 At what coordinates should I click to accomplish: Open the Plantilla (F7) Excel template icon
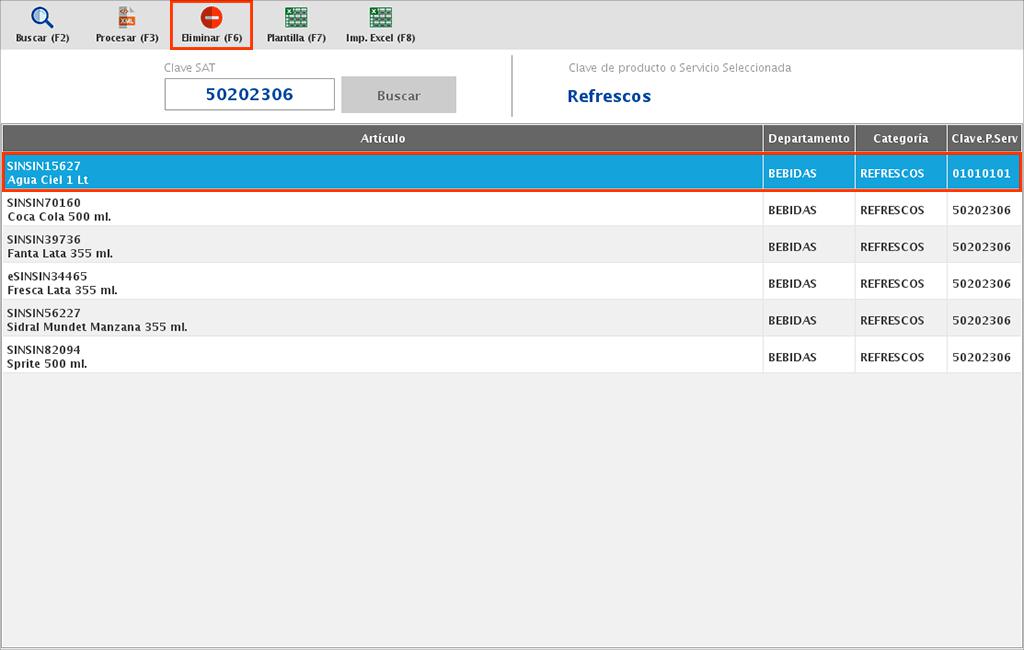tap(296, 18)
